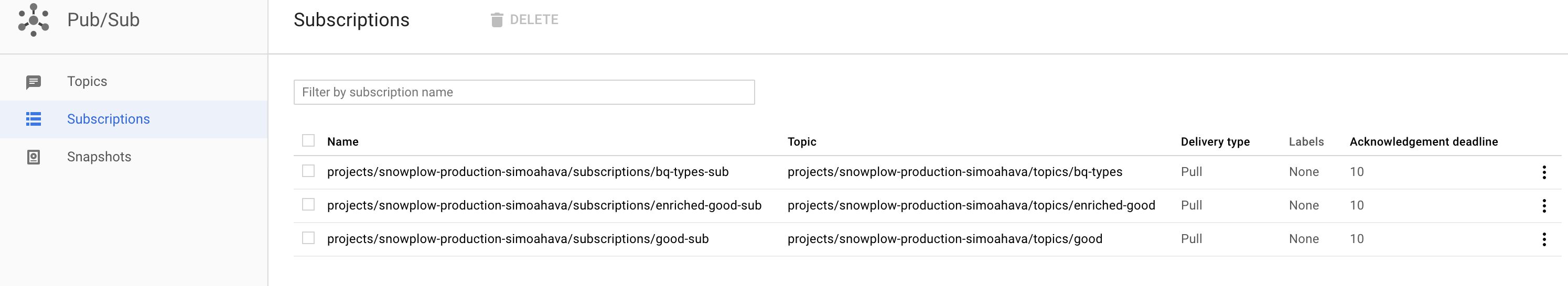The width and height of the screenshot is (1568, 286).
Task: Click the Topics speech-bubble icon
Action: click(34, 82)
